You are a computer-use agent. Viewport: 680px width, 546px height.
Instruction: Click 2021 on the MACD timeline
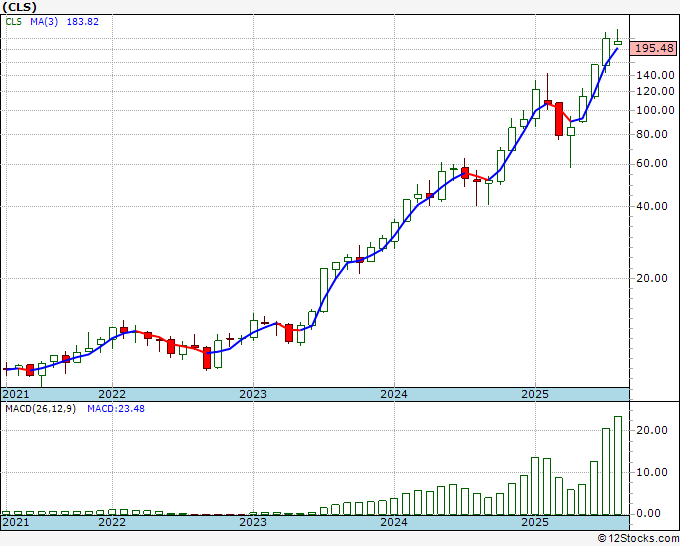point(16,522)
